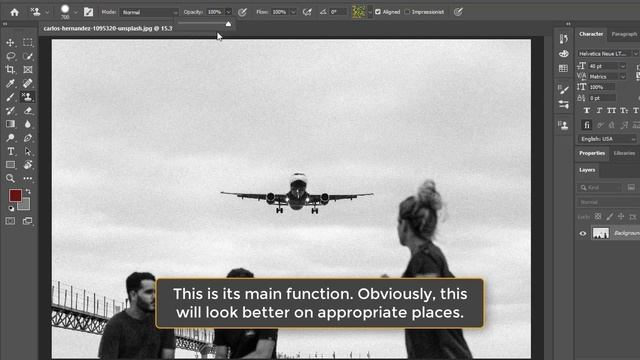Open the tool preset picker dropdown

(47, 12)
